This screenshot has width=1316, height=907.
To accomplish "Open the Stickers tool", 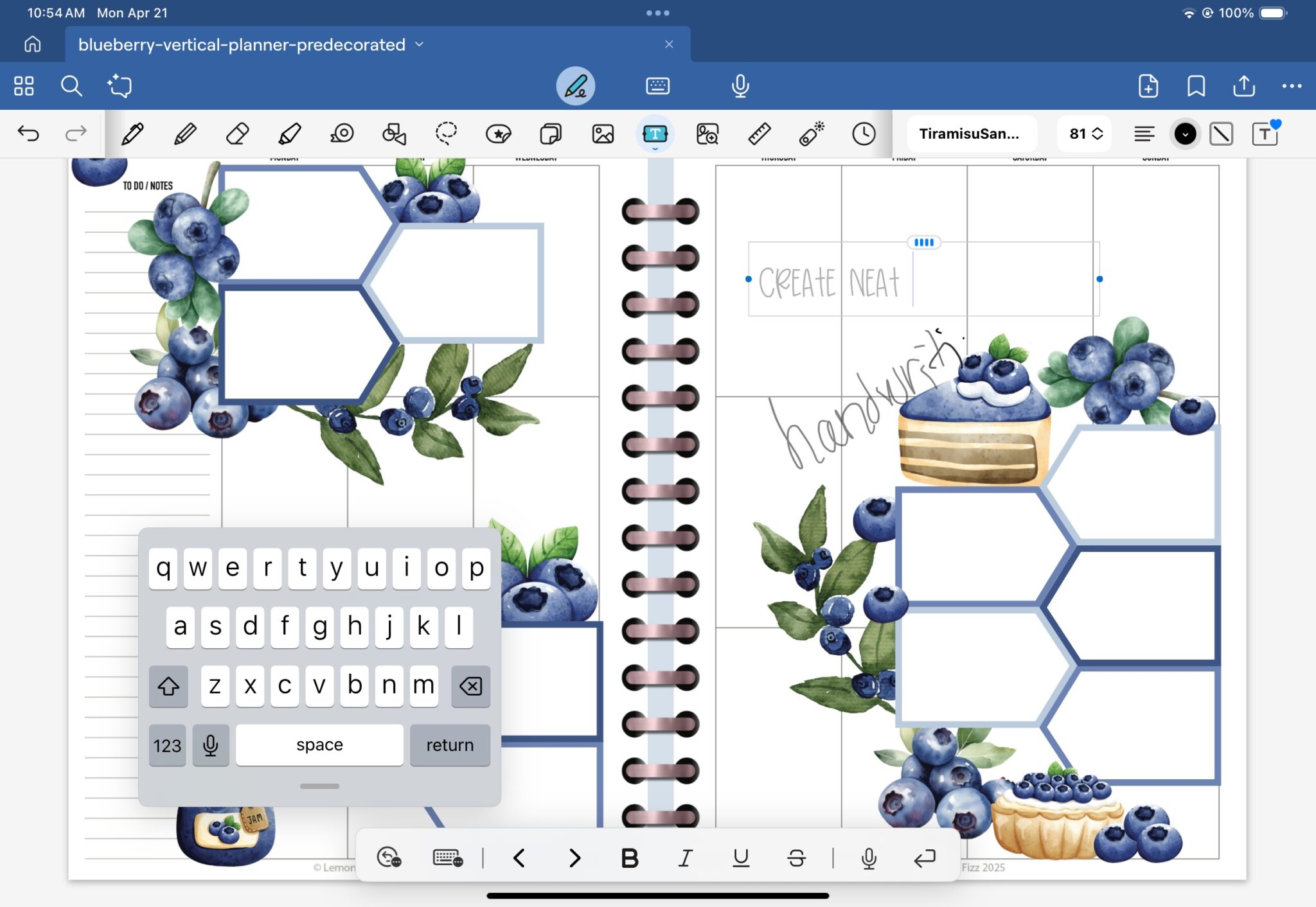I will pyautogui.click(x=498, y=134).
